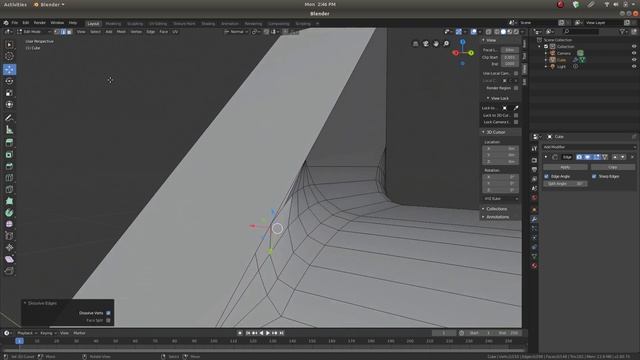Viewport: 640px width, 360px height.
Task: Pick the Smooth vertices tool
Action: (x=9, y=224)
